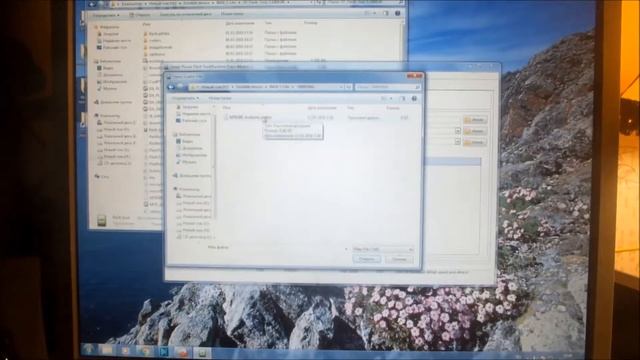Open Упорядочить menu in the background Explorer window
640x360 pixels.
[106, 15]
